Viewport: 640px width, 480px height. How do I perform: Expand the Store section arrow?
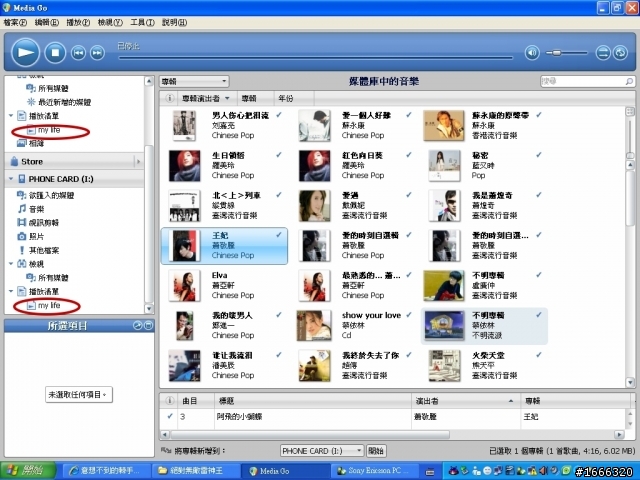click(x=139, y=162)
